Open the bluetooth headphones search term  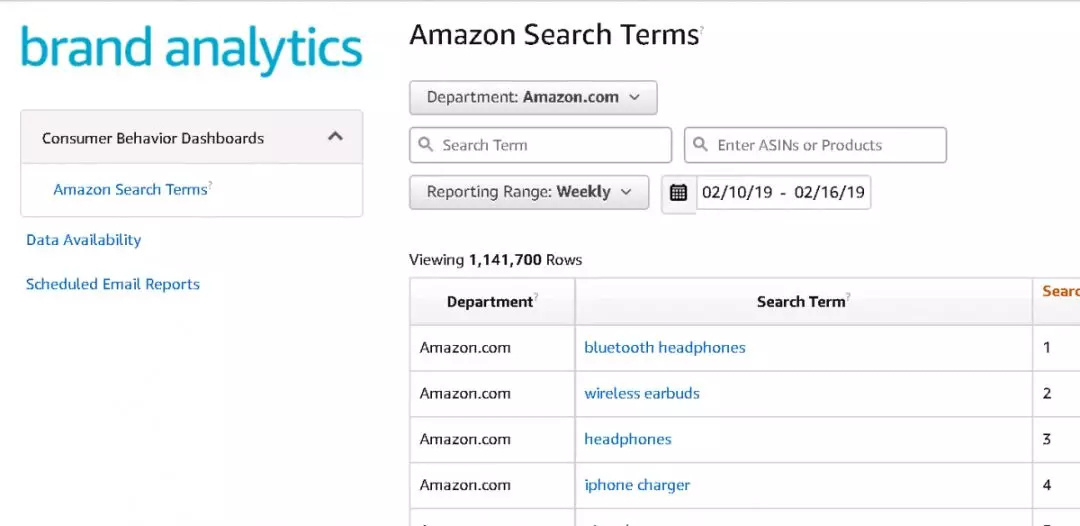665,348
